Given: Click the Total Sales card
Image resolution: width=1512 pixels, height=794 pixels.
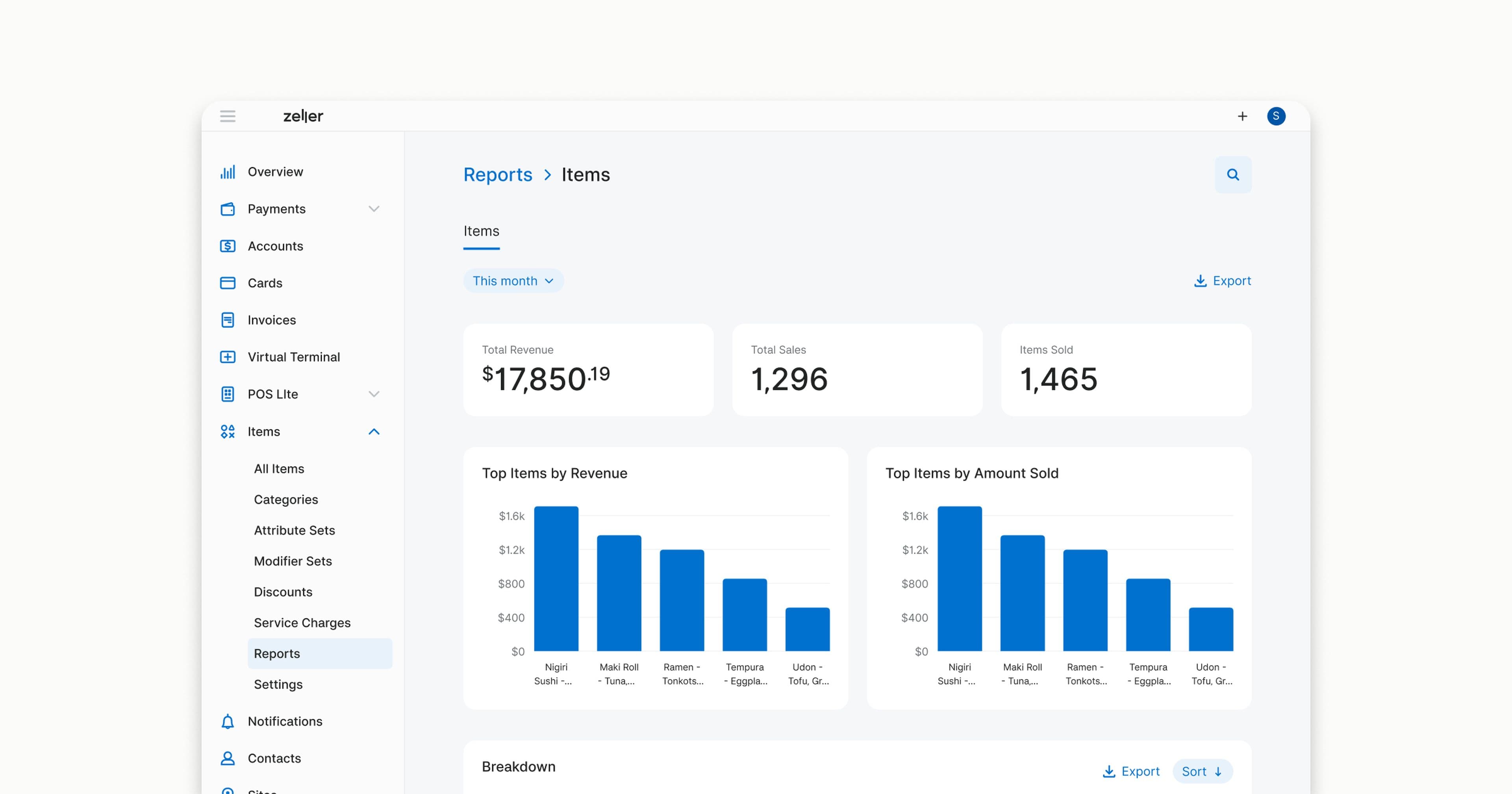Looking at the screenshot, I should [x=857, y=370].
